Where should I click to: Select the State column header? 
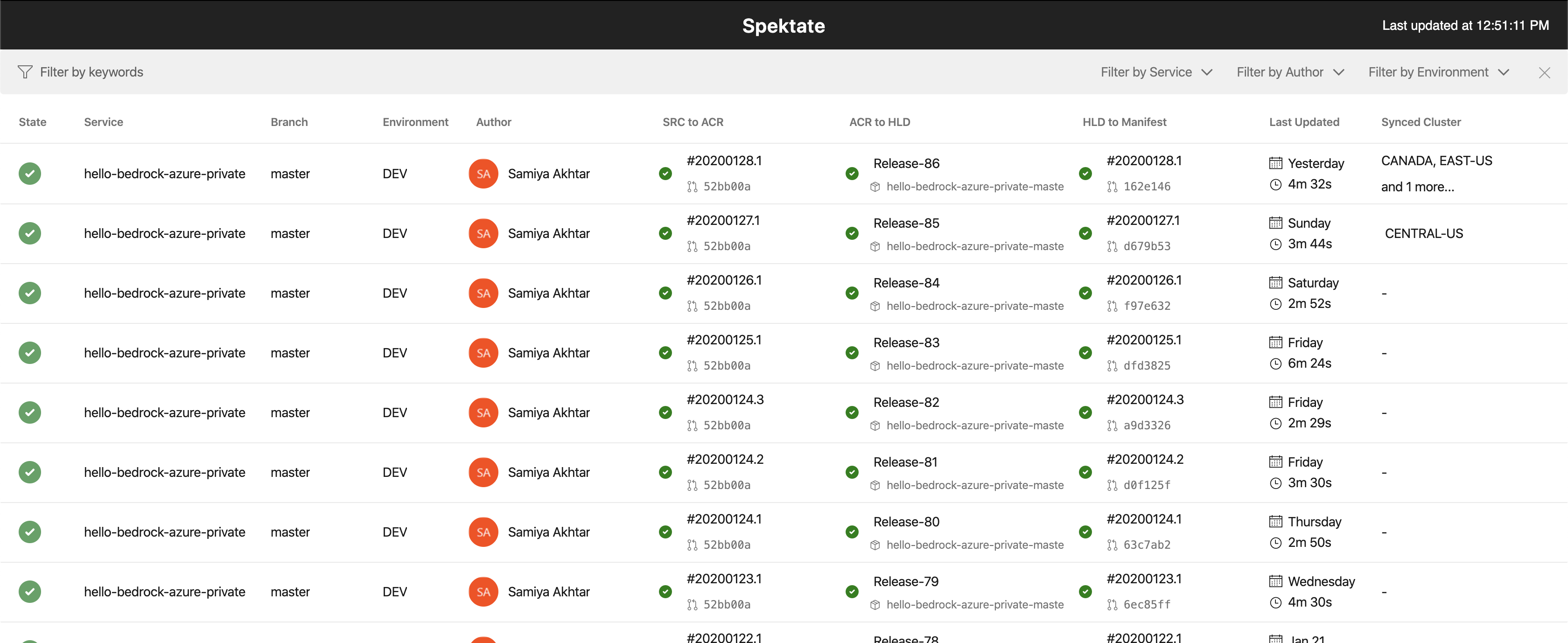[x=32, y=122]
